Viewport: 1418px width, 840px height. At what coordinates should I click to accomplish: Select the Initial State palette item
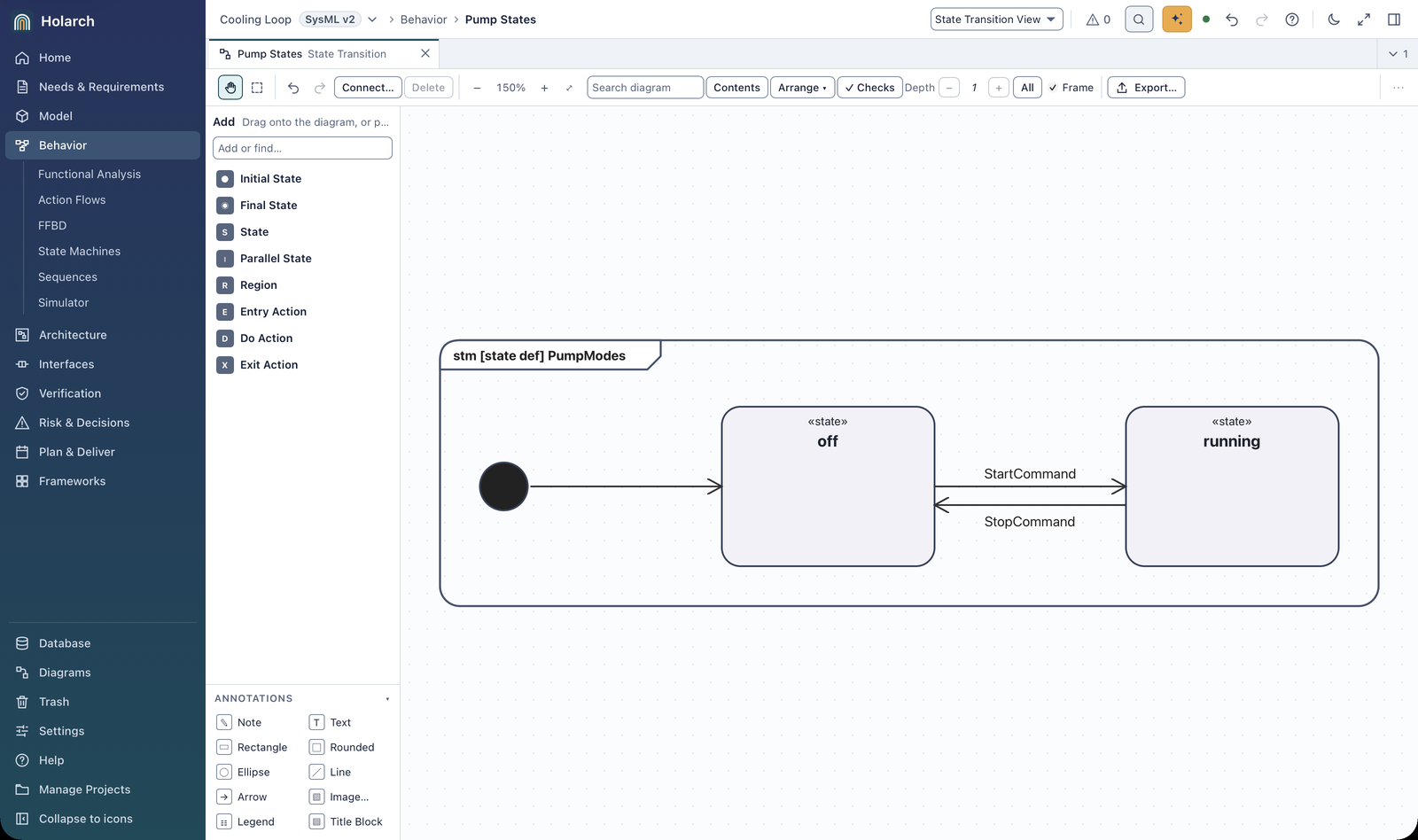click(x=302, y=179)
